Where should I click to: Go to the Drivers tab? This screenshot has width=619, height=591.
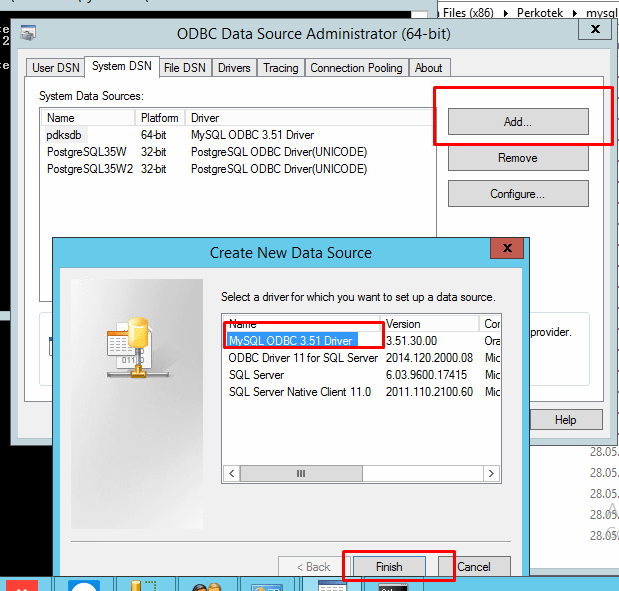(x=234, y=68)
